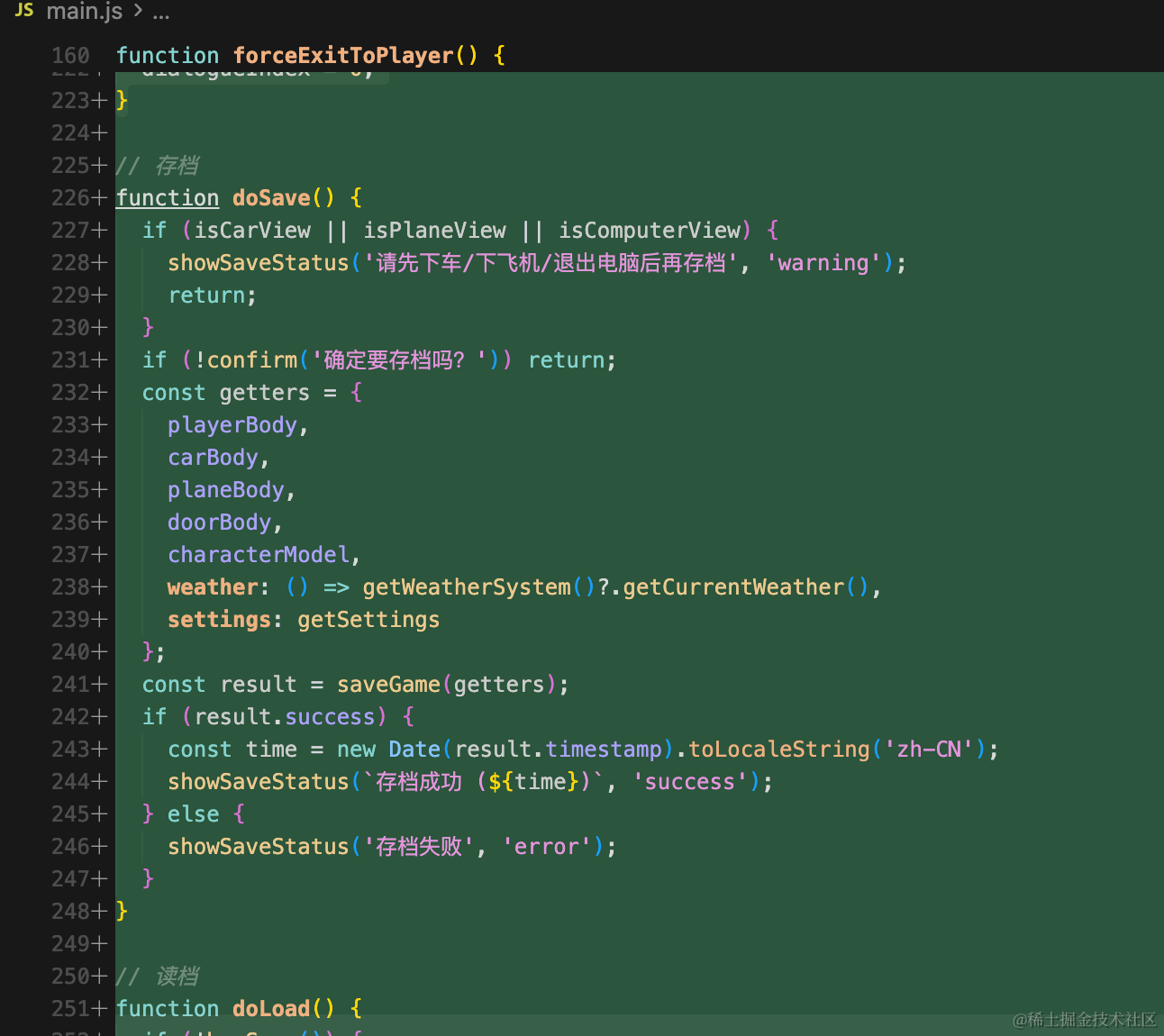Click the return statement on line 229
This screenshot has width=1164, height=1036.
213,295
